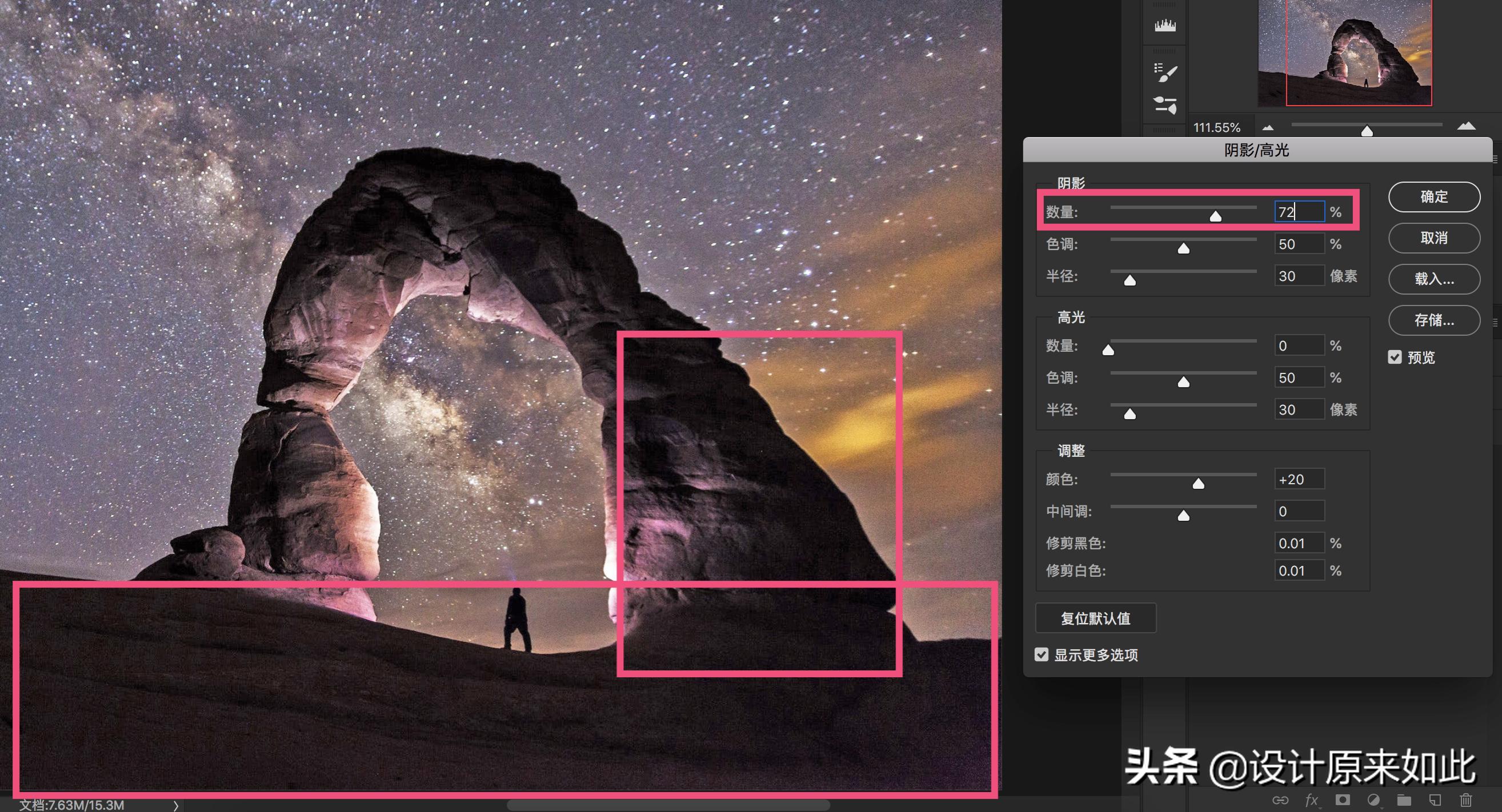The image size is (1502, 812).
Task: Toggle the 预览 preview checkbox
Action: [1395, 357]
